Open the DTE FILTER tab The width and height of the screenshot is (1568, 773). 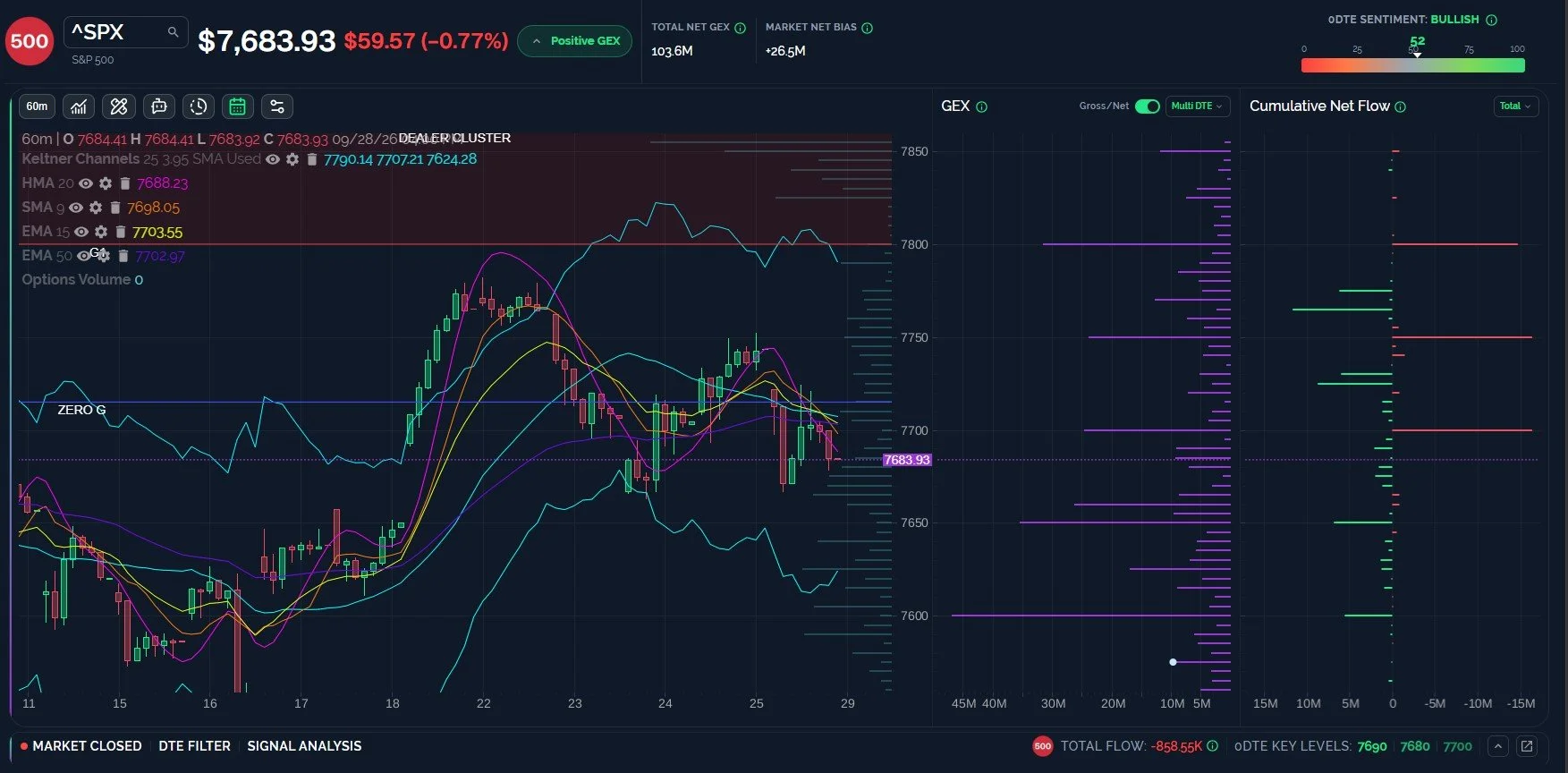click(194, 746)
